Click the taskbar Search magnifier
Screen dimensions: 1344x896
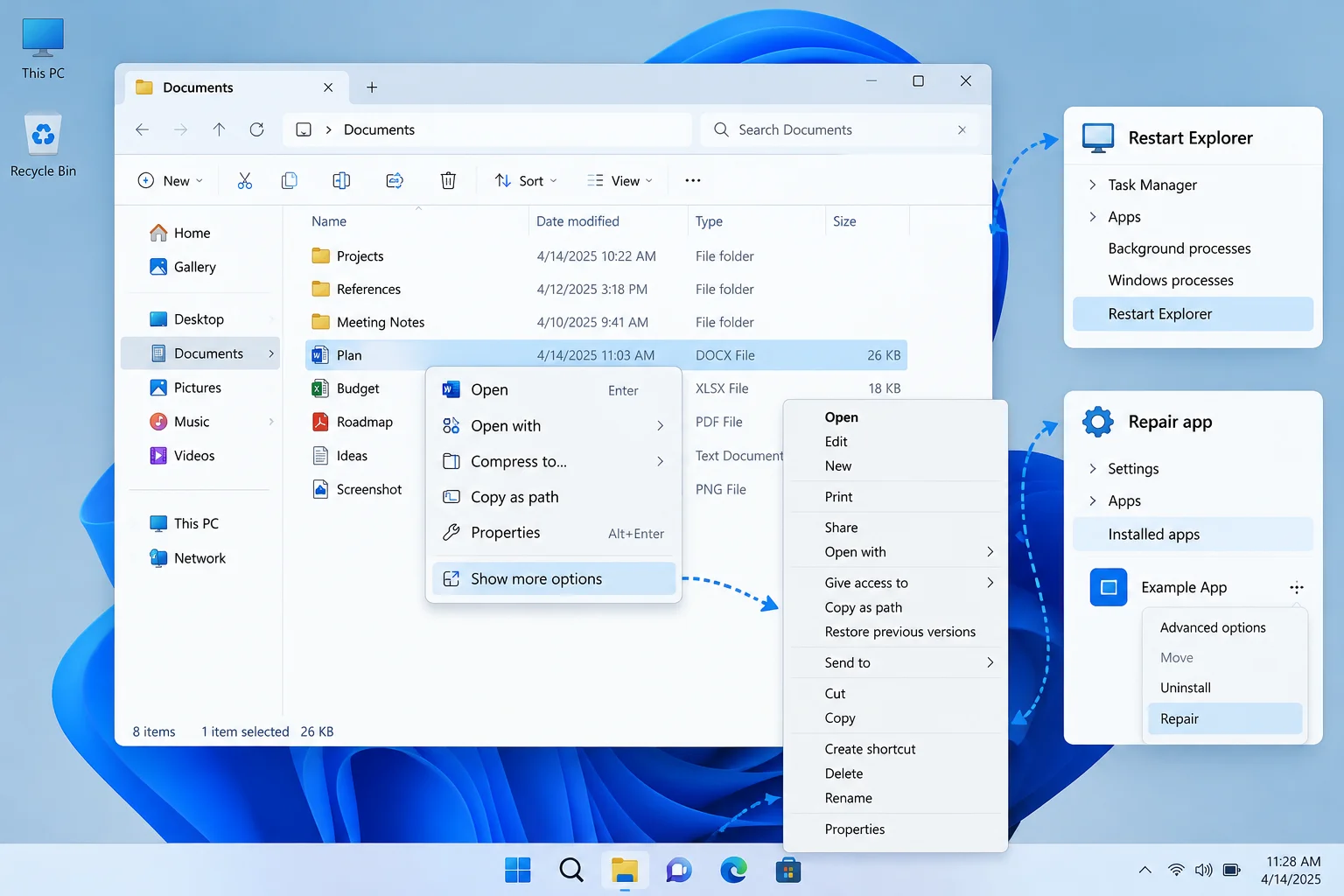(x=571, y=871)
